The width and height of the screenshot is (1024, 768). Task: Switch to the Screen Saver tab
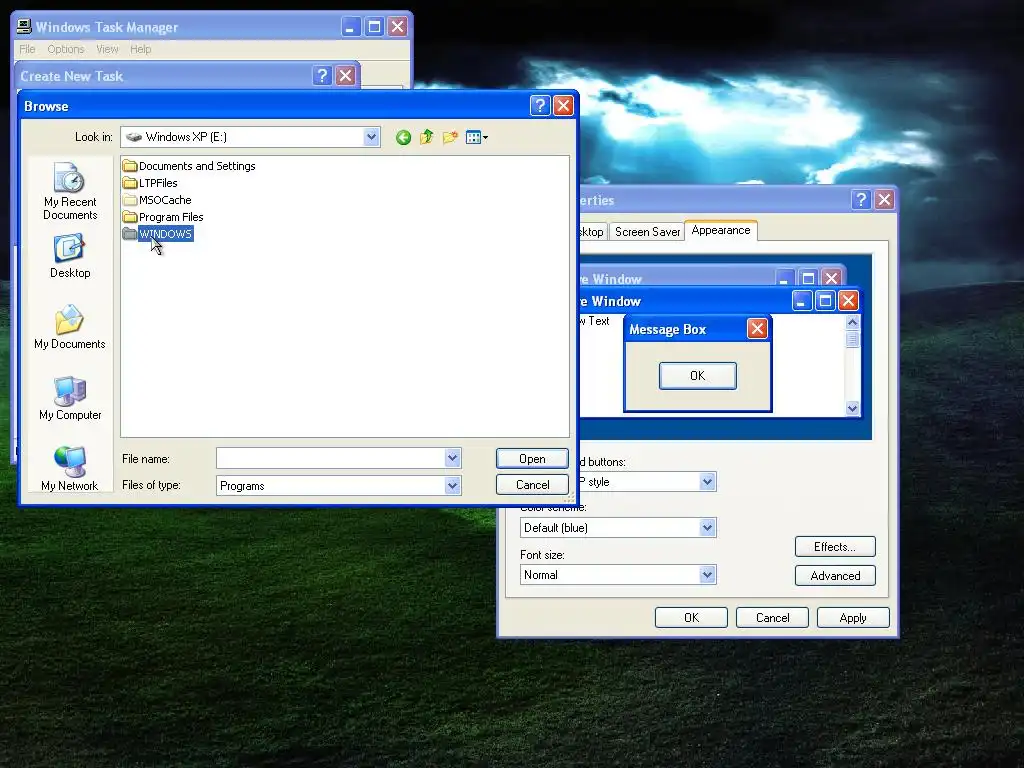(x=647, y=232)
